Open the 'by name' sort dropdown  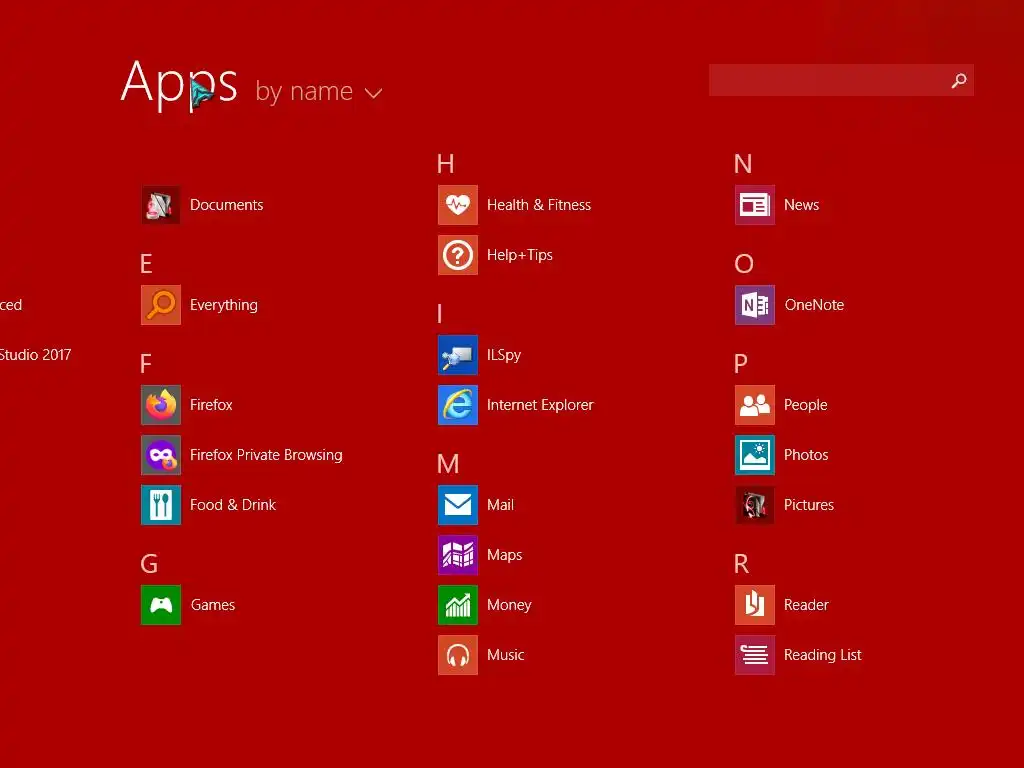(319, 91)
